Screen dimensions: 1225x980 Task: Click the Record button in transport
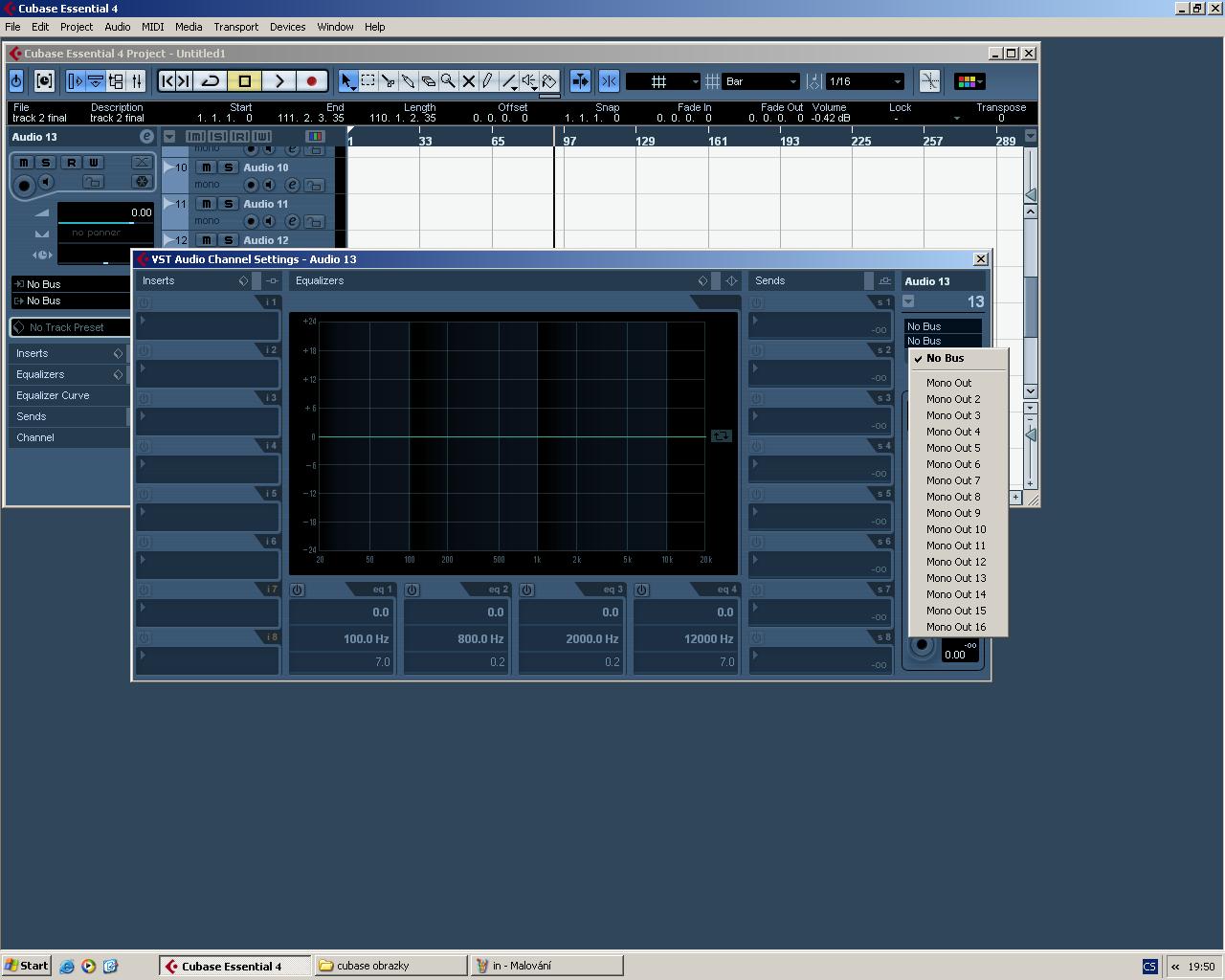tap(311, 81)
